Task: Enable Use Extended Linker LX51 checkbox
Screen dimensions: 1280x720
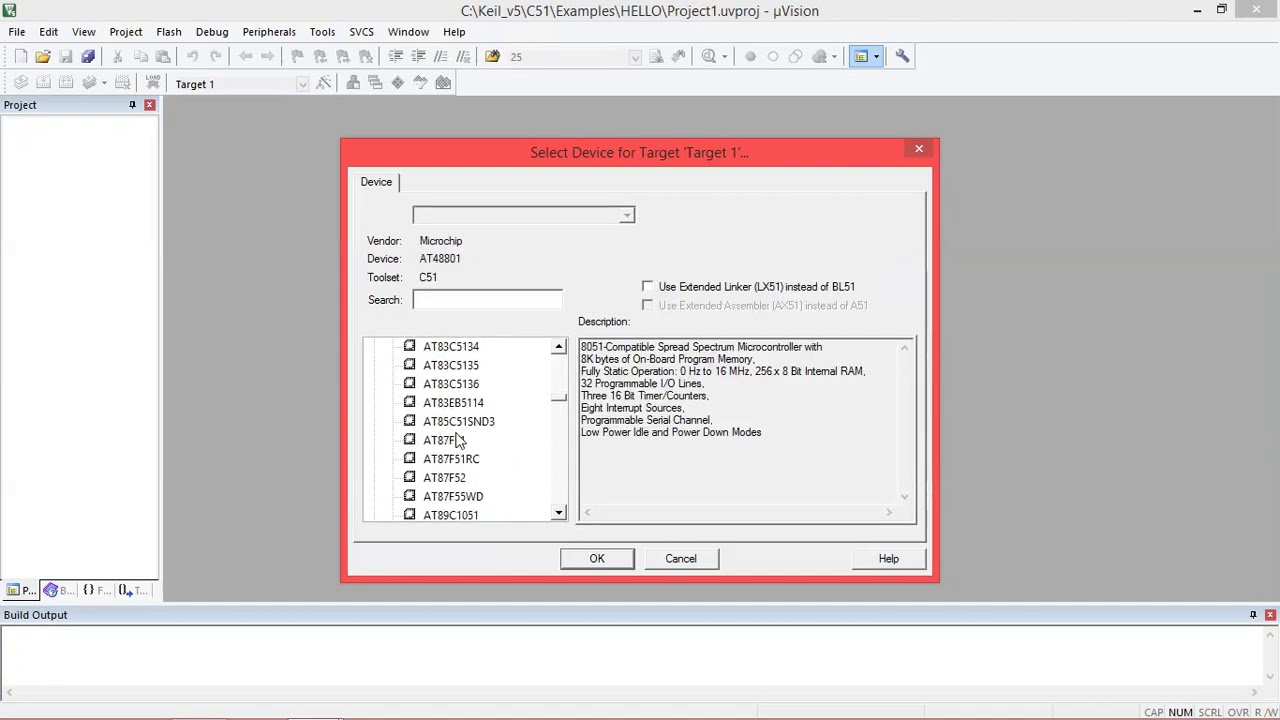Action: pyautogui.click(x=648, y=287)
